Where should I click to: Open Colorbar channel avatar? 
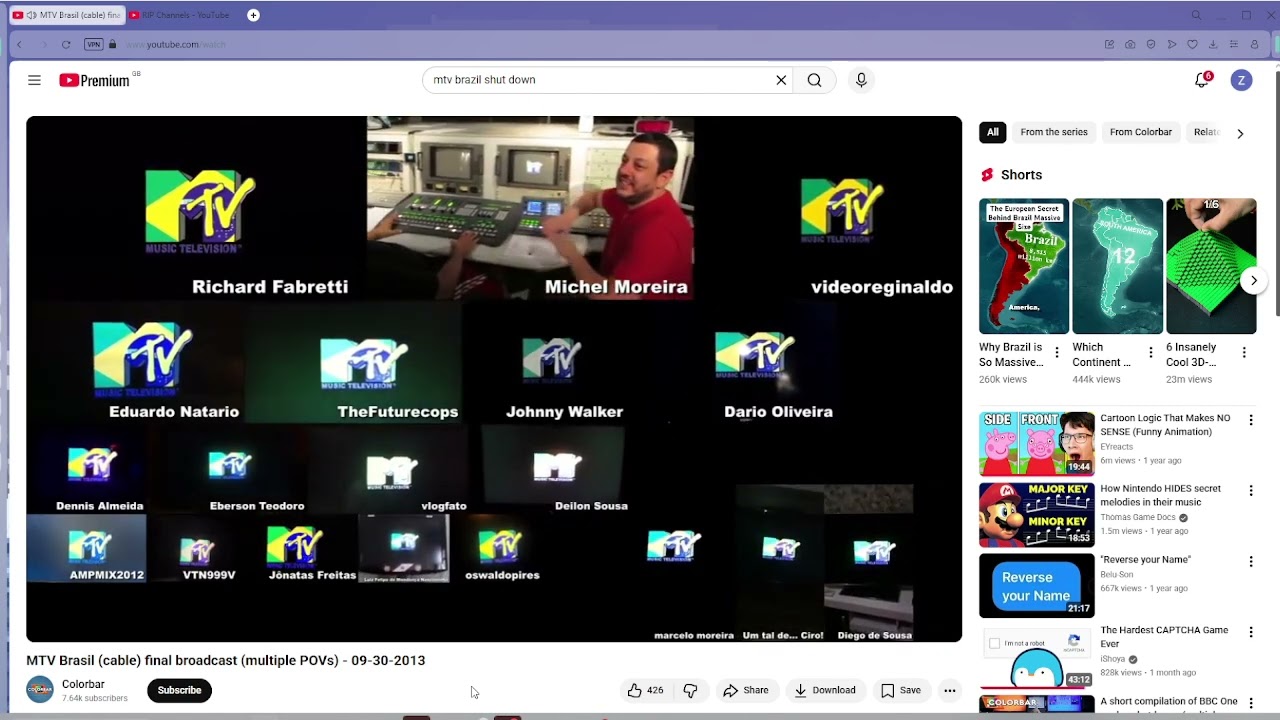pyautogui.click(x=40, y=690)
